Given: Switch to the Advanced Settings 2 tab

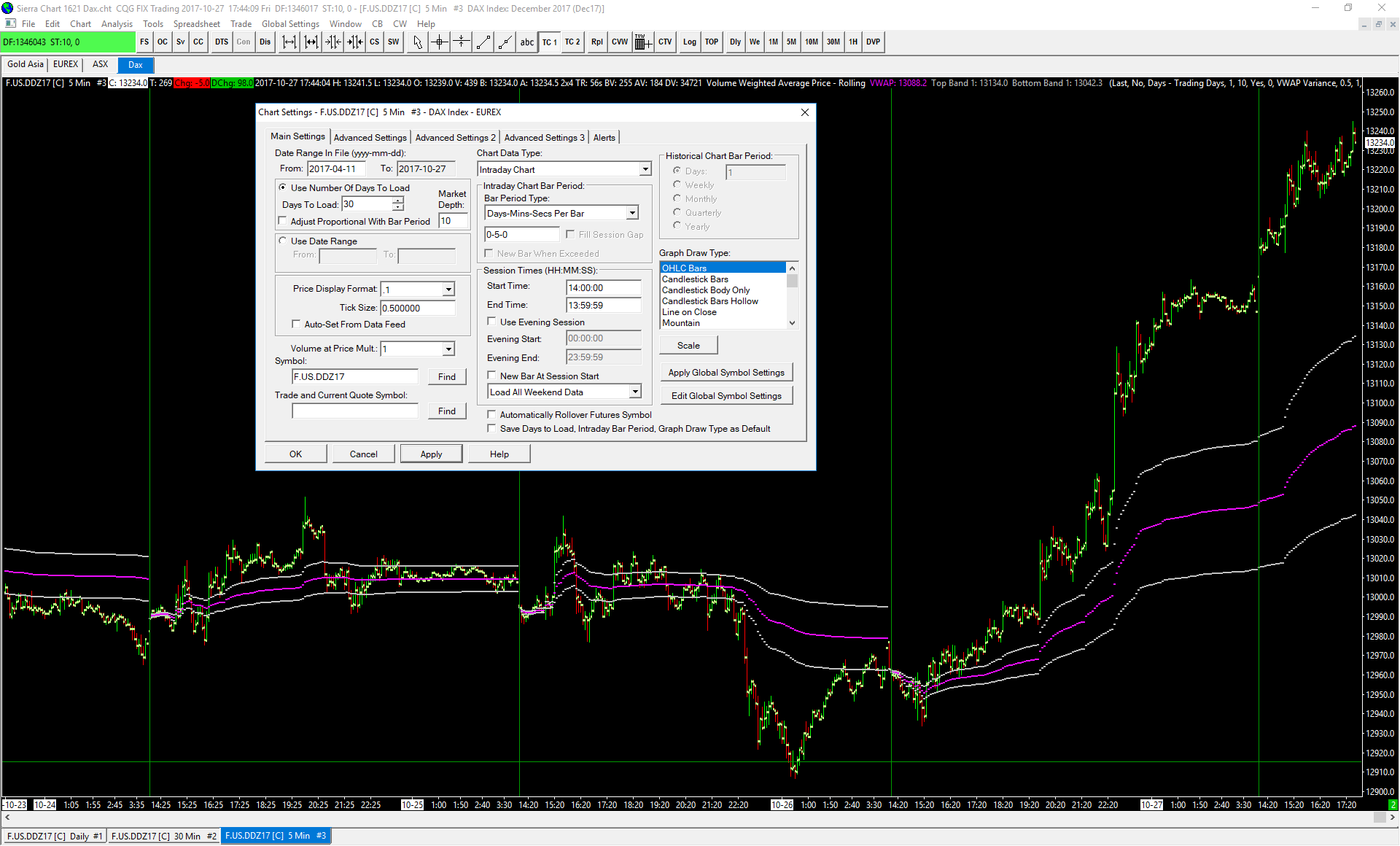Looking at the screenshot, I should [455, 137].
